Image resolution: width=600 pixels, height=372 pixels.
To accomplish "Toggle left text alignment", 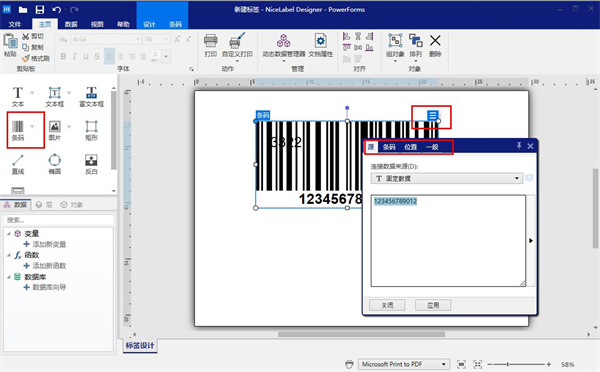I will (x=109, y=57).
